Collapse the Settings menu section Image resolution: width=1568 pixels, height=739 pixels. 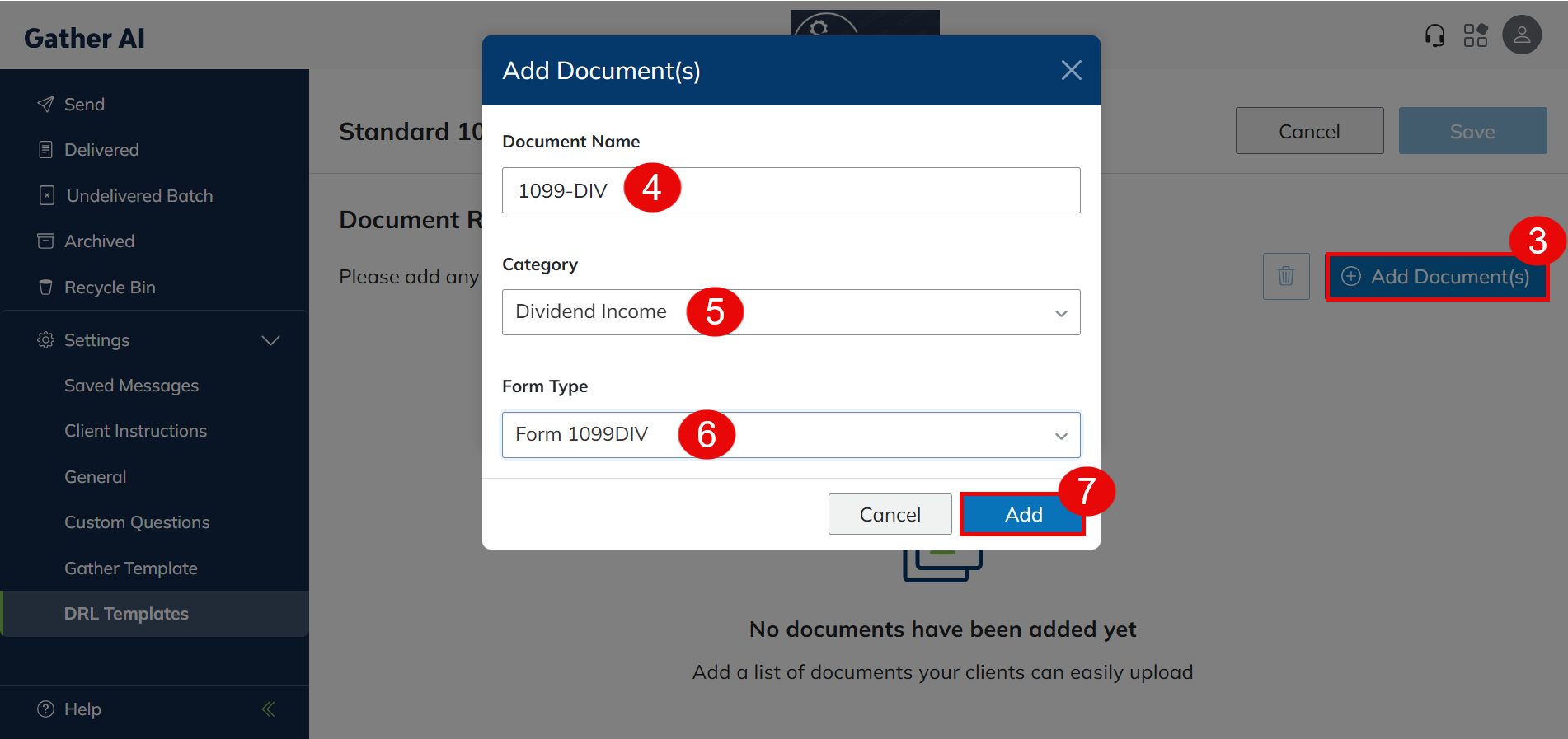(x=270, y=340)
